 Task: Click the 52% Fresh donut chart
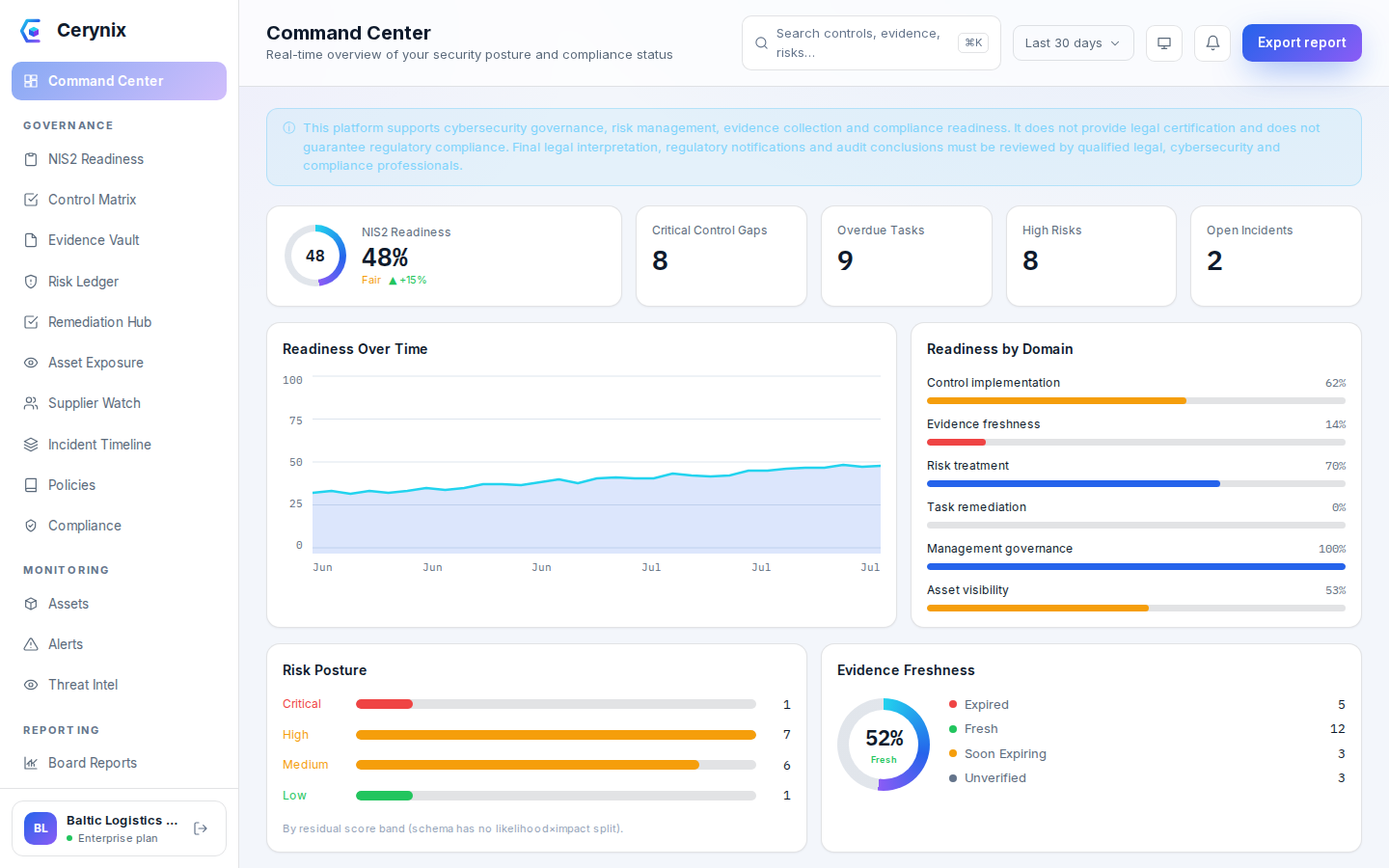(884, 745)
